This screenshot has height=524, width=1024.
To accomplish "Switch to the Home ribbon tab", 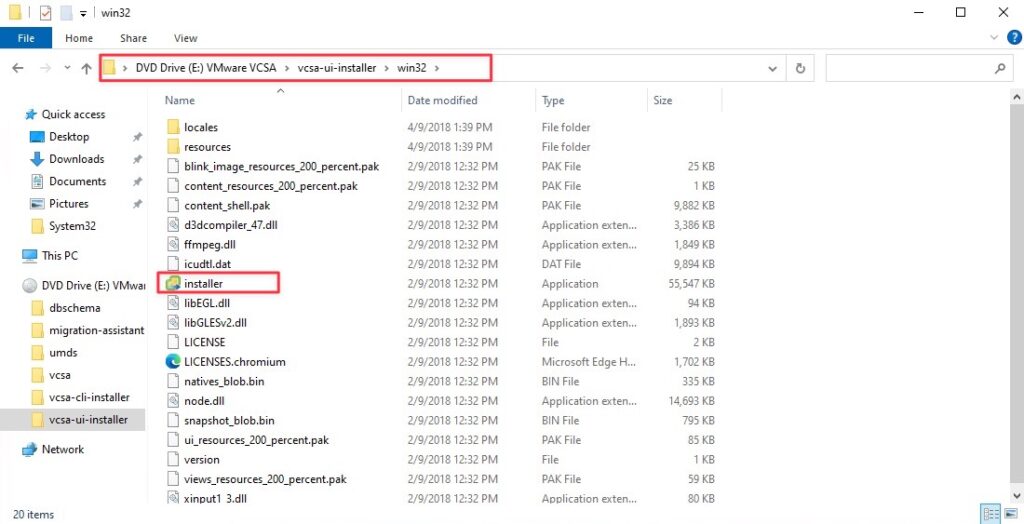I will pyautogui.click(x=79, y=38).
